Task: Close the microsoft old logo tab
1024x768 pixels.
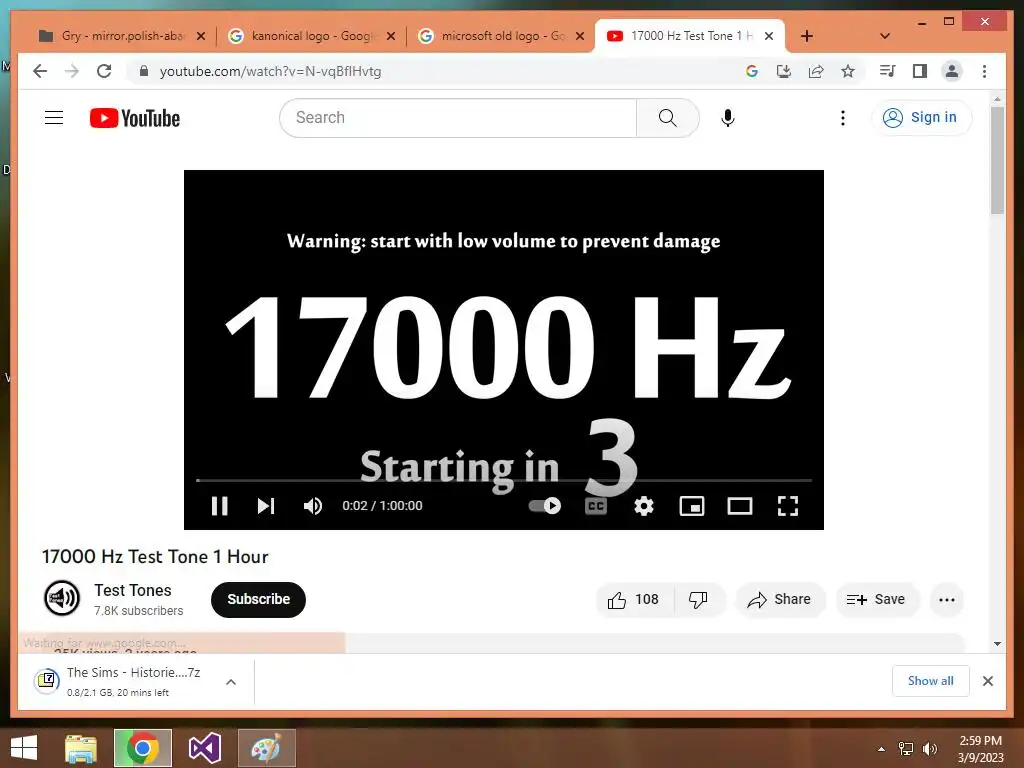Action: click(579, 36)
